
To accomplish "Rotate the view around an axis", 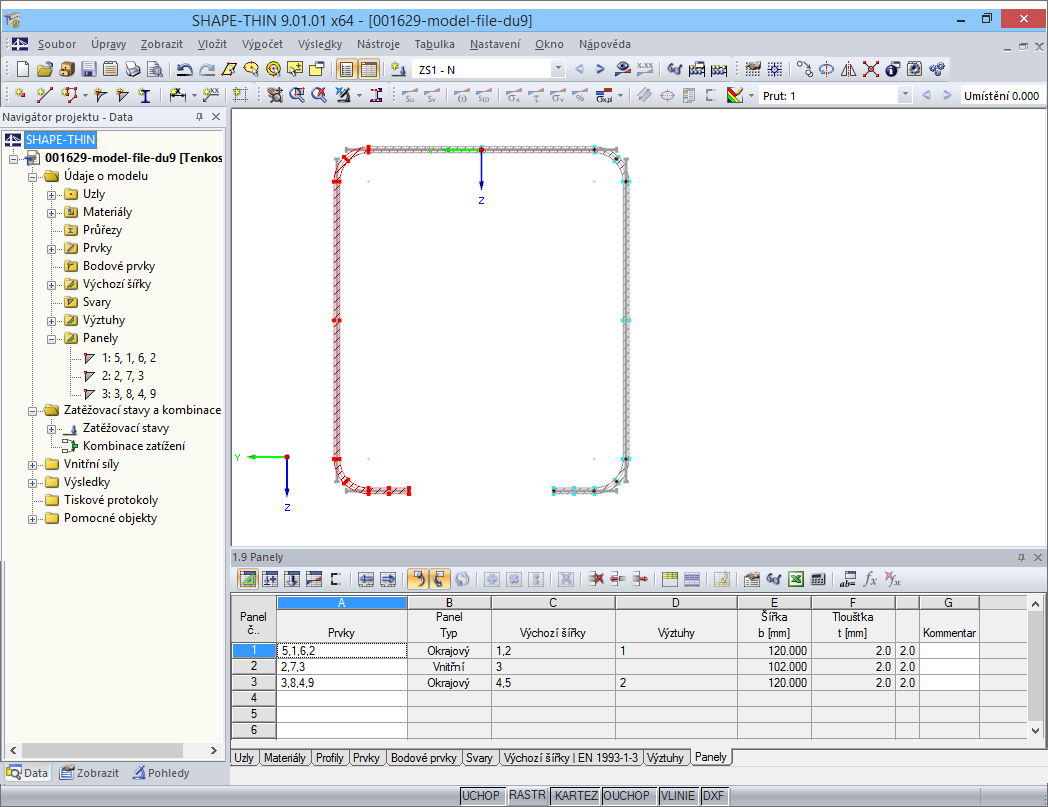I will tap(827, 69).
